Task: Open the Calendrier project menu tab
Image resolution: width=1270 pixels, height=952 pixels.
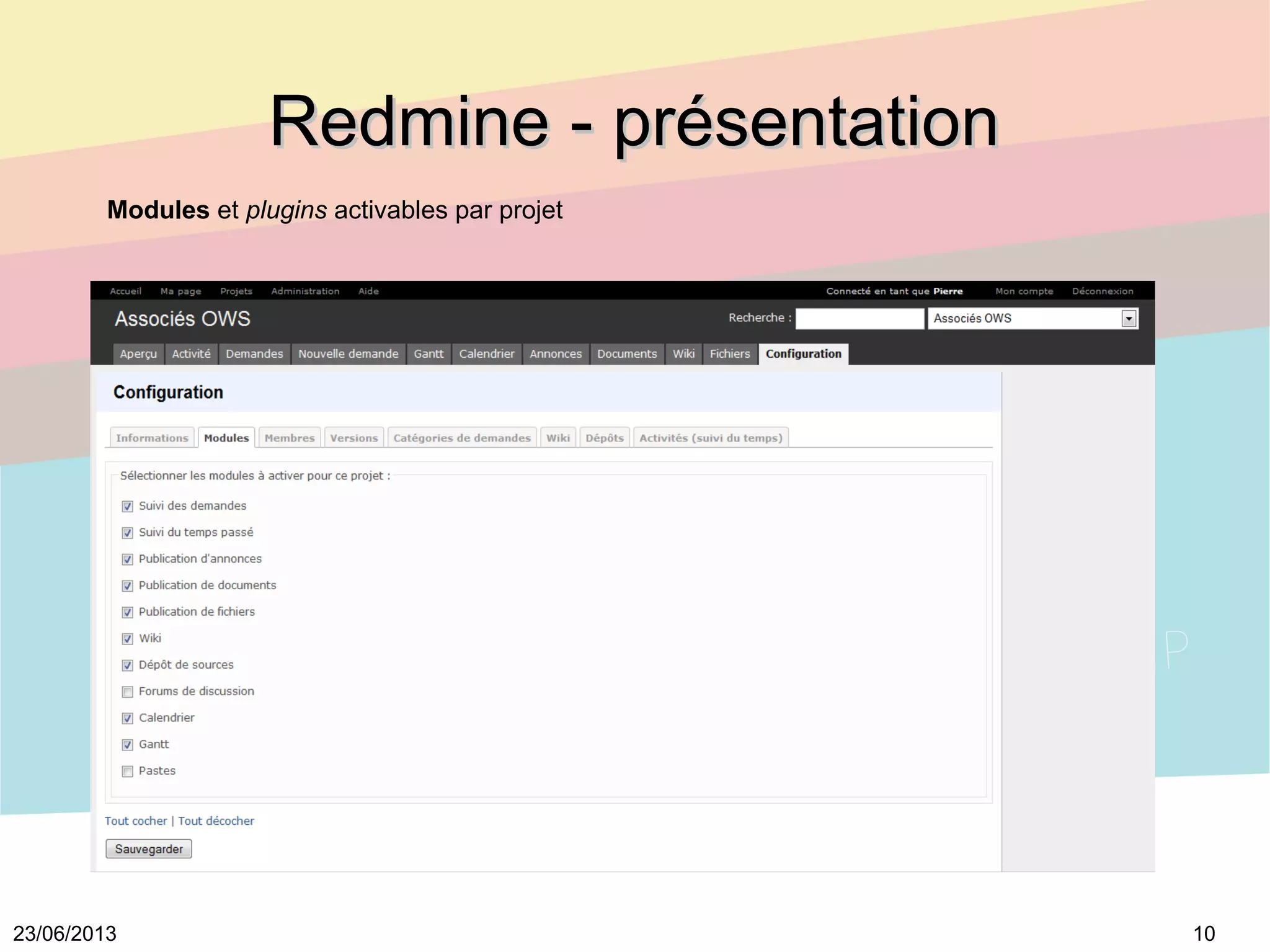Action: click(487, 354)
